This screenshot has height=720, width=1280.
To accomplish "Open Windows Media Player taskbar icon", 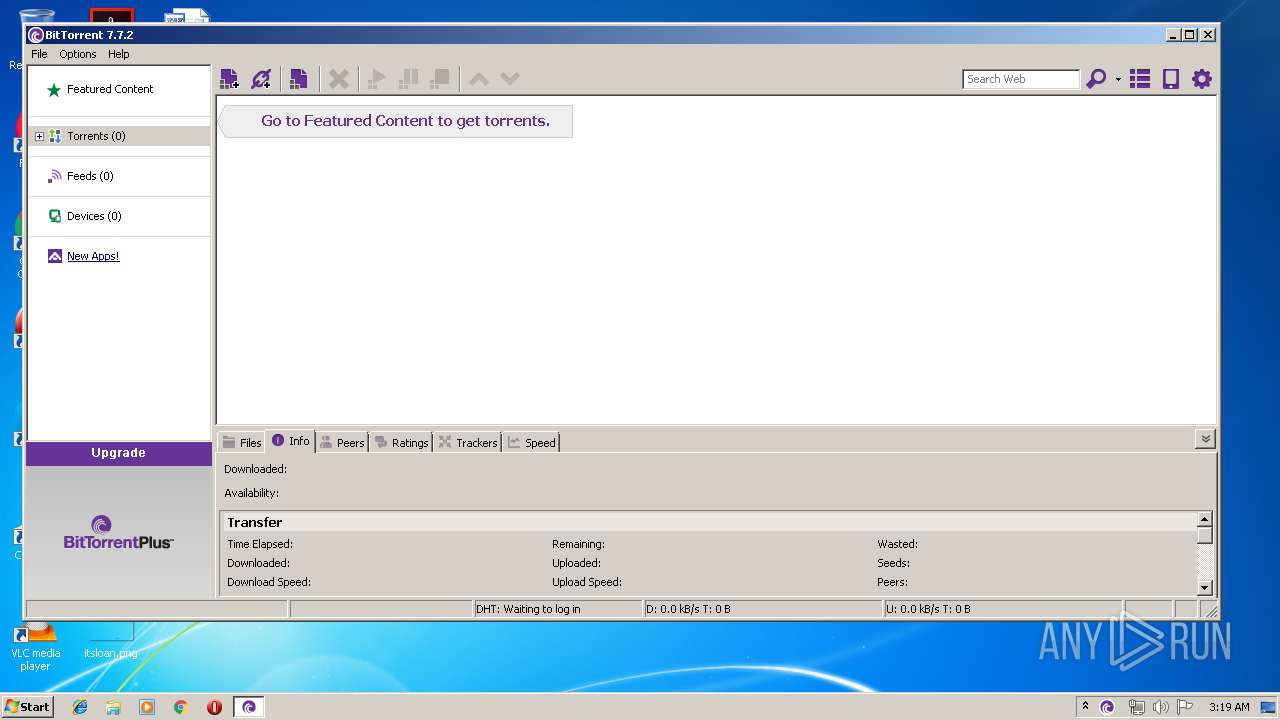I will 147,707.
